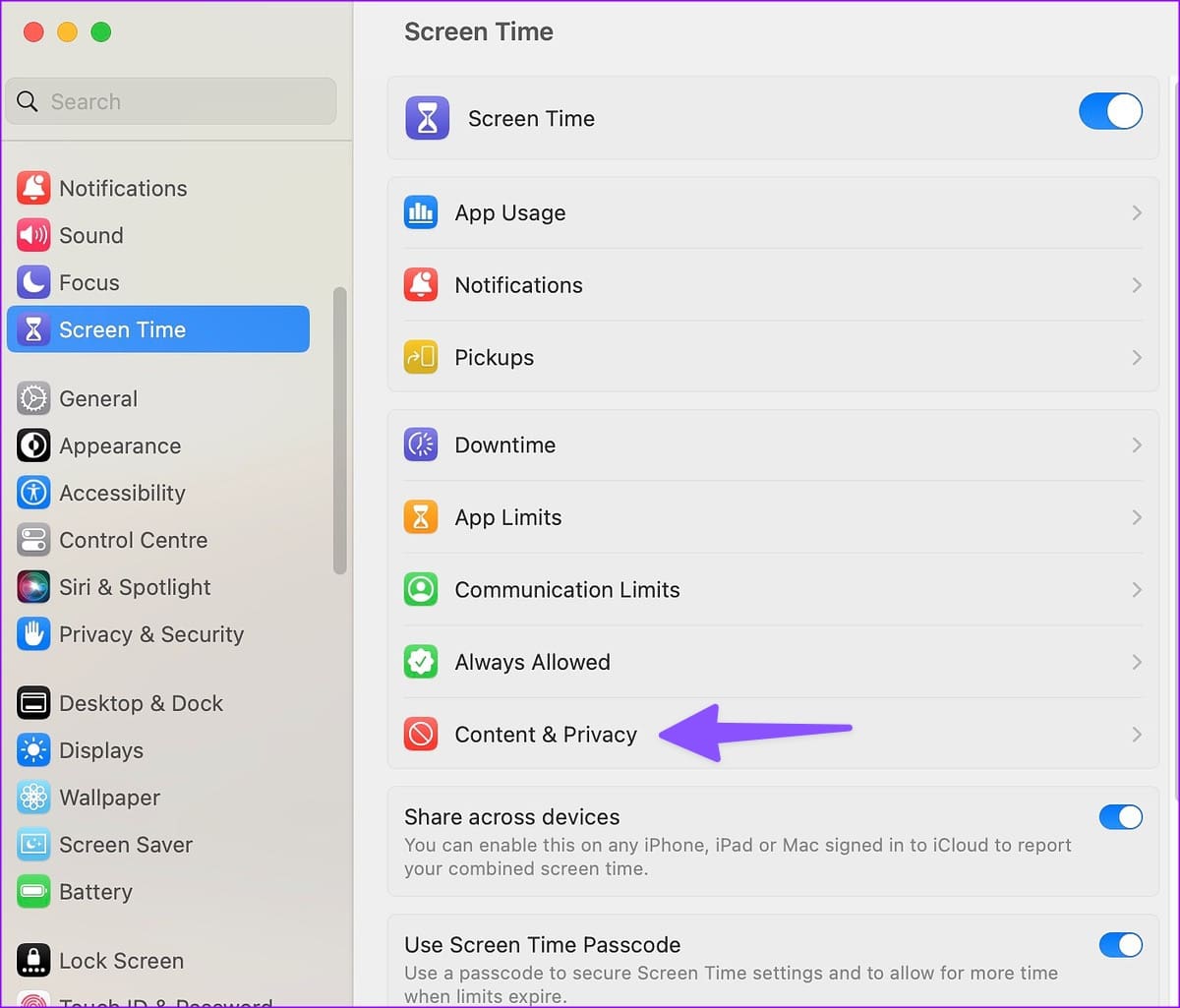The image size is (1180, 1008).
Task: Select the 'Appearance' sidebar label
Action: tap(120, 445)
